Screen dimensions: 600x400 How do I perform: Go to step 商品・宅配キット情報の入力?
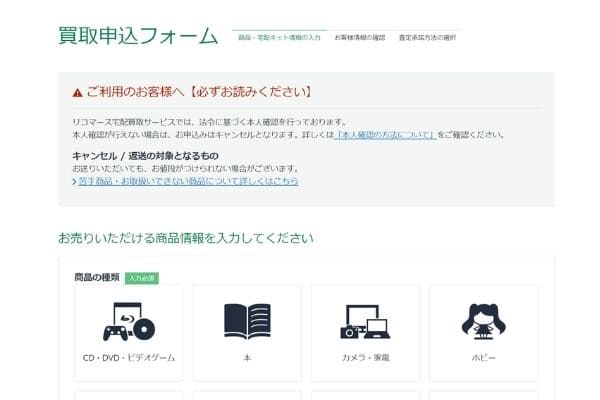(279, 38)
